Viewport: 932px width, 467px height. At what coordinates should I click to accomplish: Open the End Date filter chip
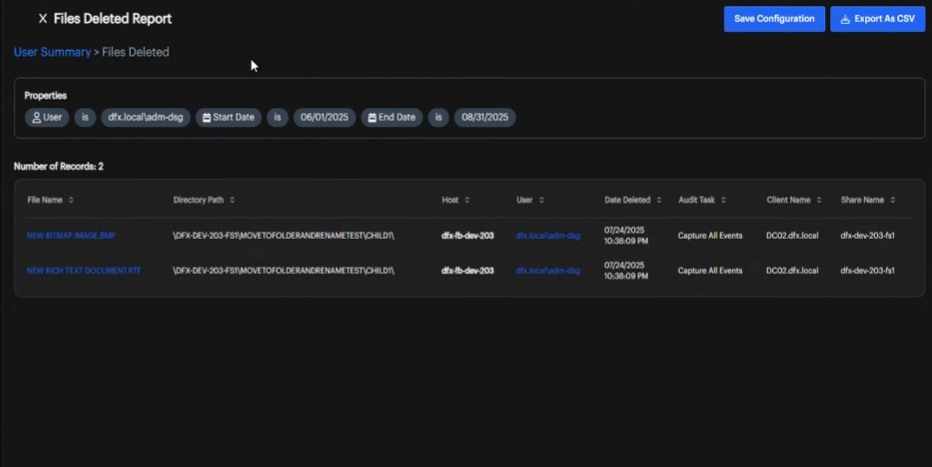click(392, 118)
